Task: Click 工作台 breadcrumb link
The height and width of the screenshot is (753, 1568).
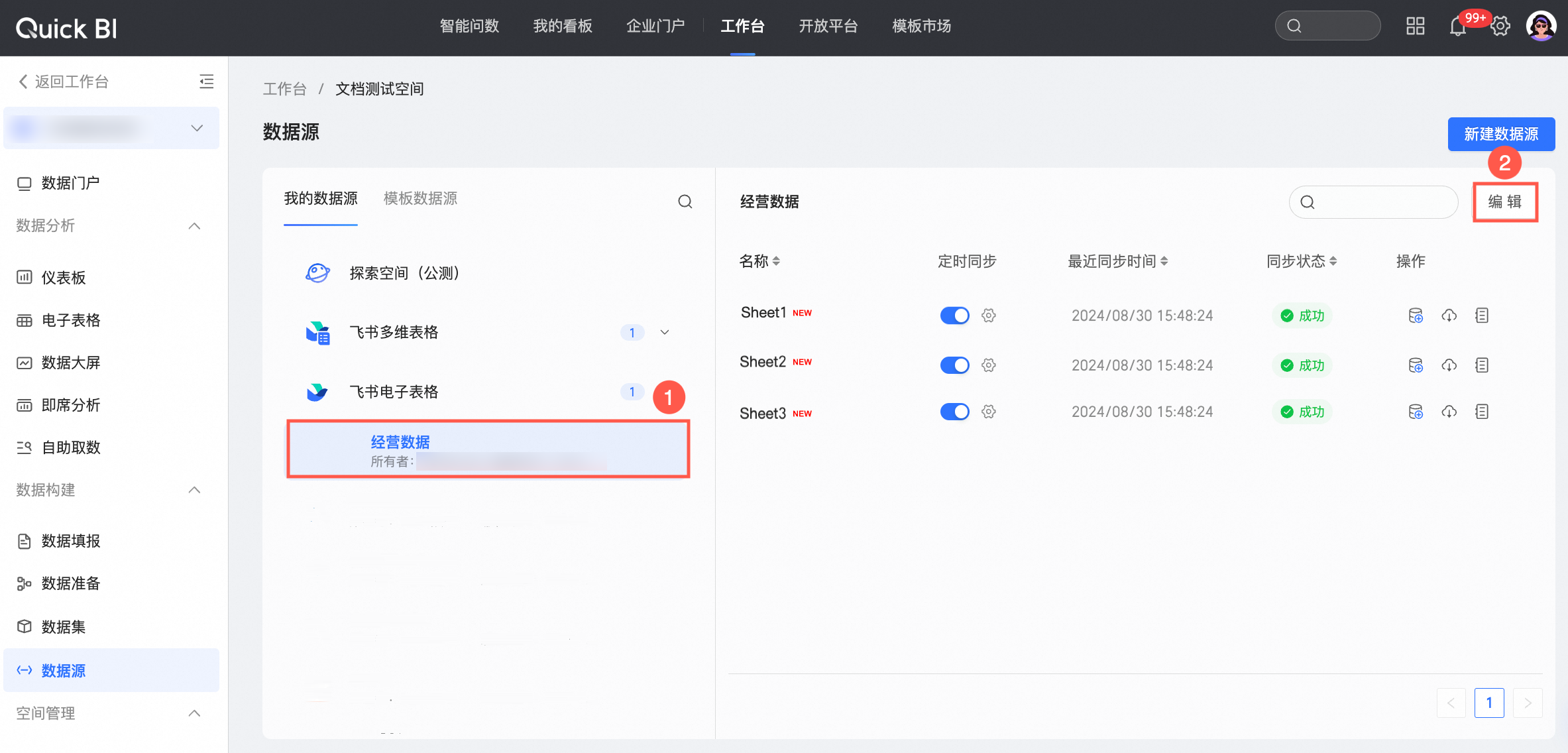Action: pyautogui.click(x=285, y=89)
